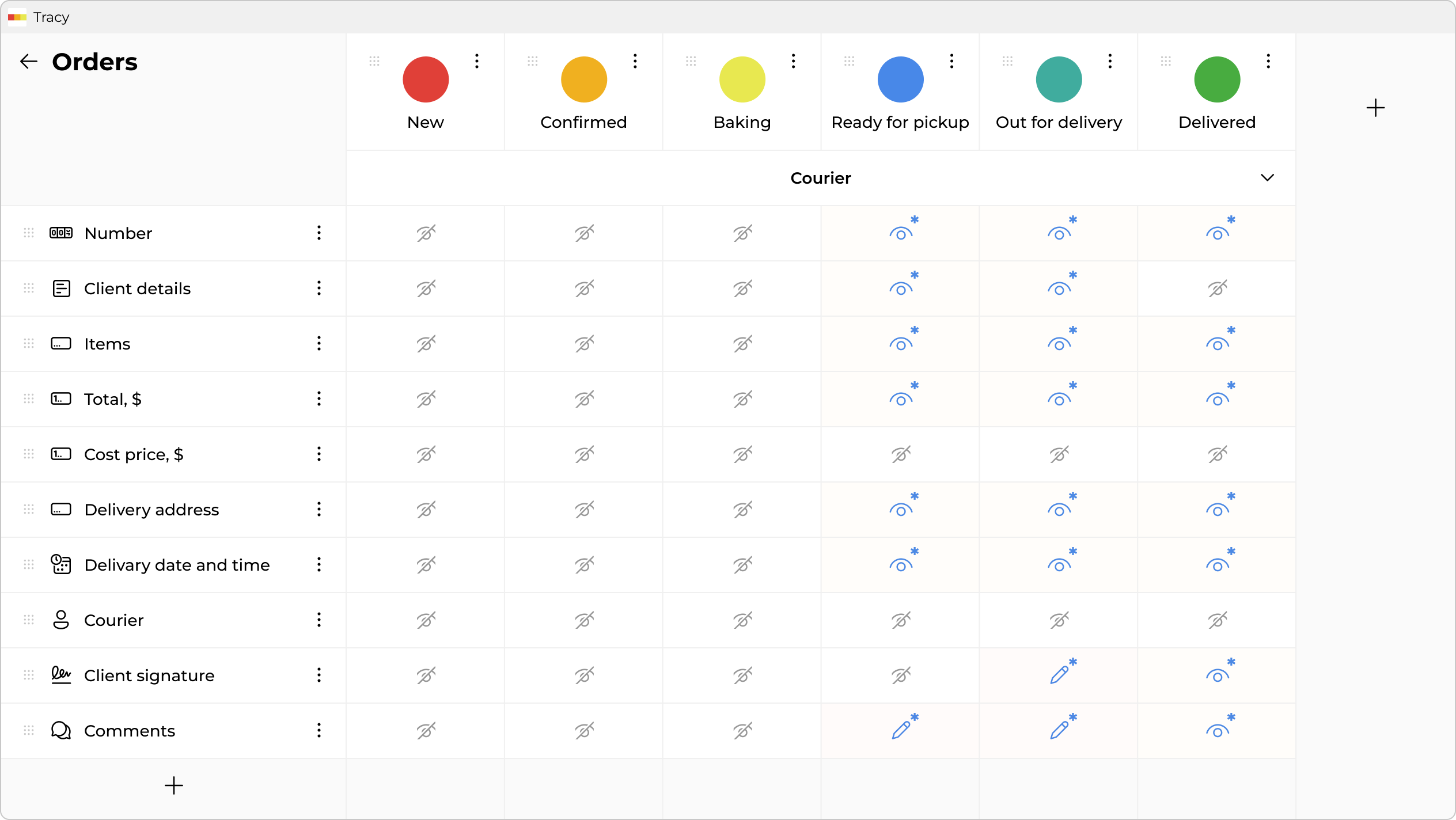Toggle Cost price visibility under Out for delivery

point(1059,454)
